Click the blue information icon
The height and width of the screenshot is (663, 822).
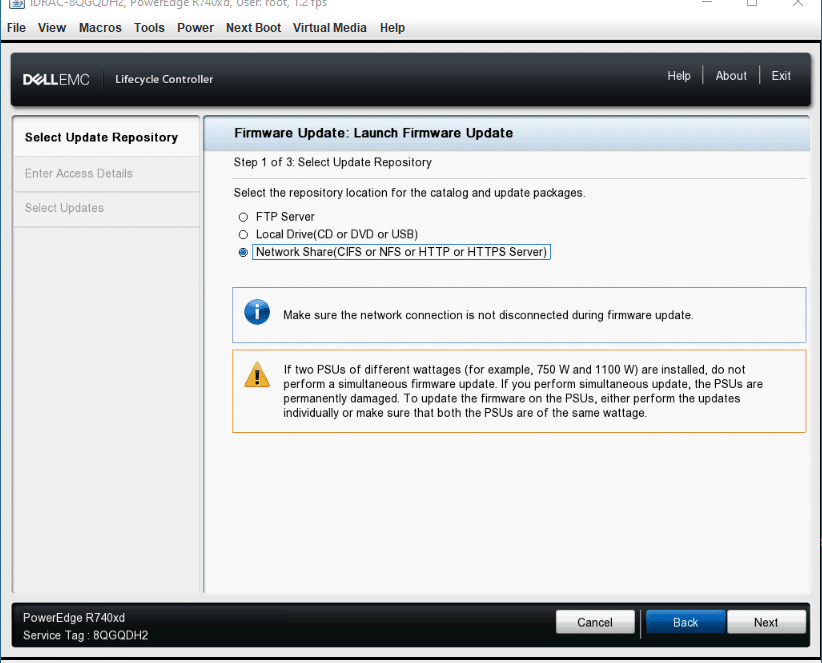(x=257, y=312)
